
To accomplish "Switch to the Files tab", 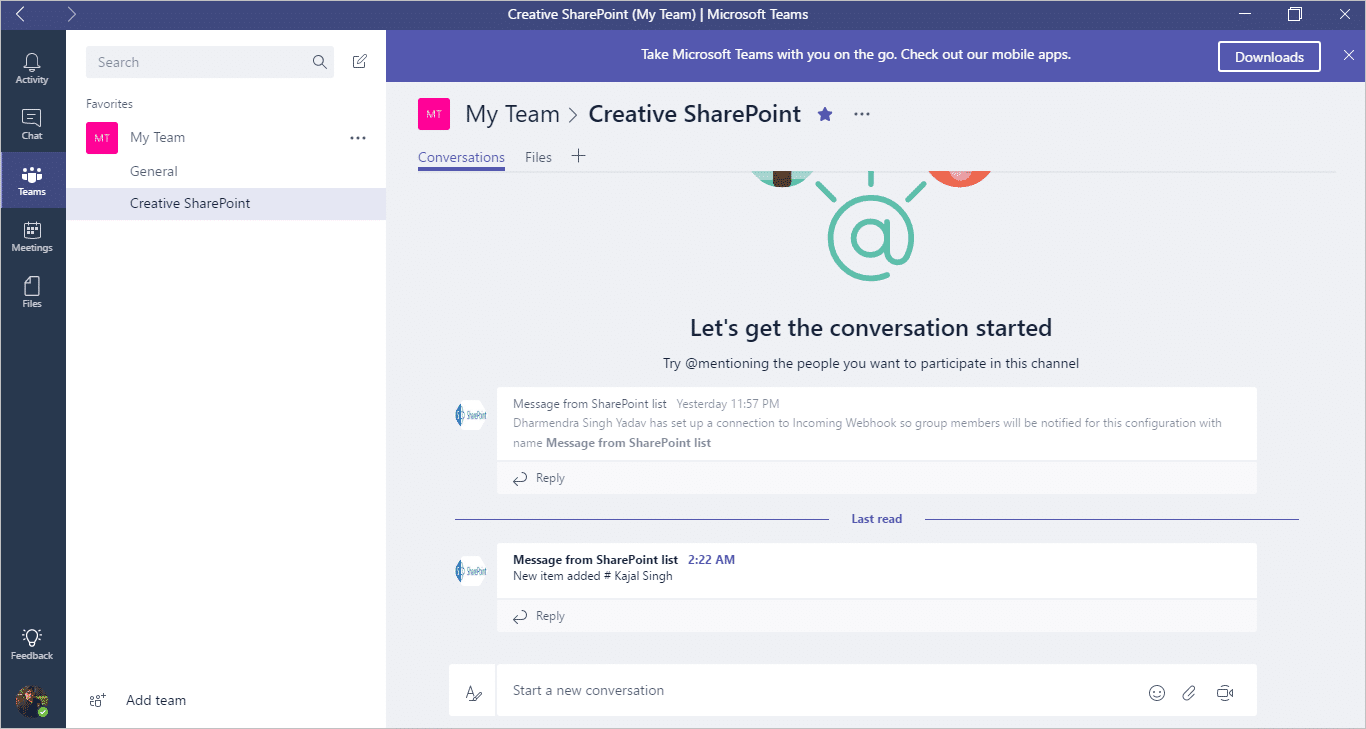I will pyautogui.click(x=538, y=157).
